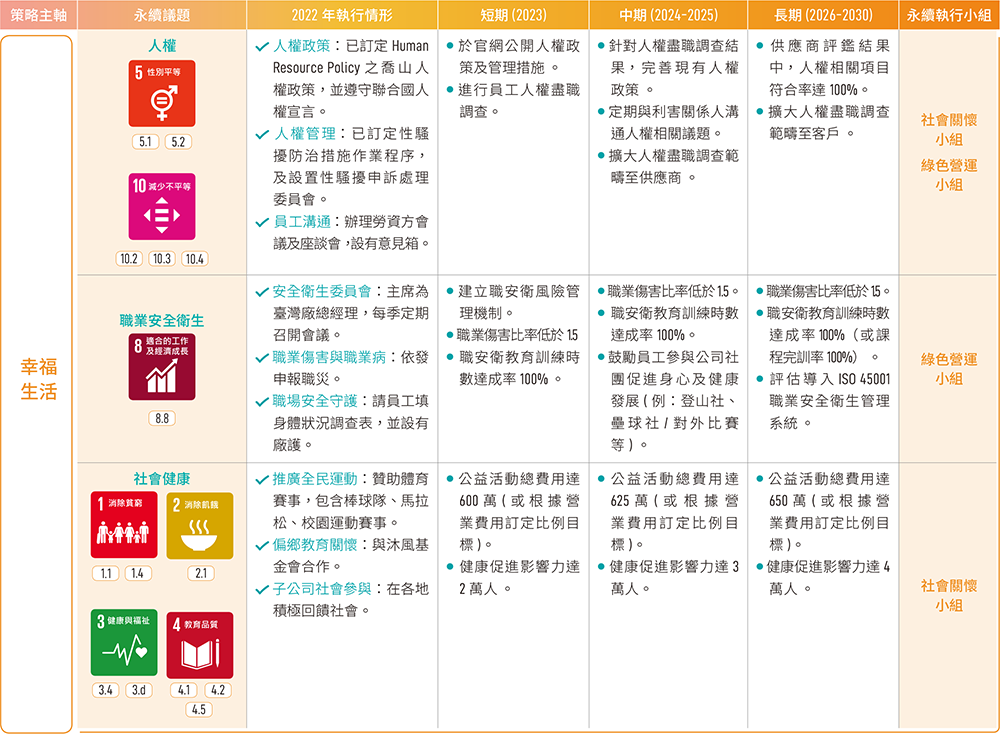The image size is (1000, 734).
Task: Select the SDG 2 消除飢餓 icon
Action: (200, 526)
